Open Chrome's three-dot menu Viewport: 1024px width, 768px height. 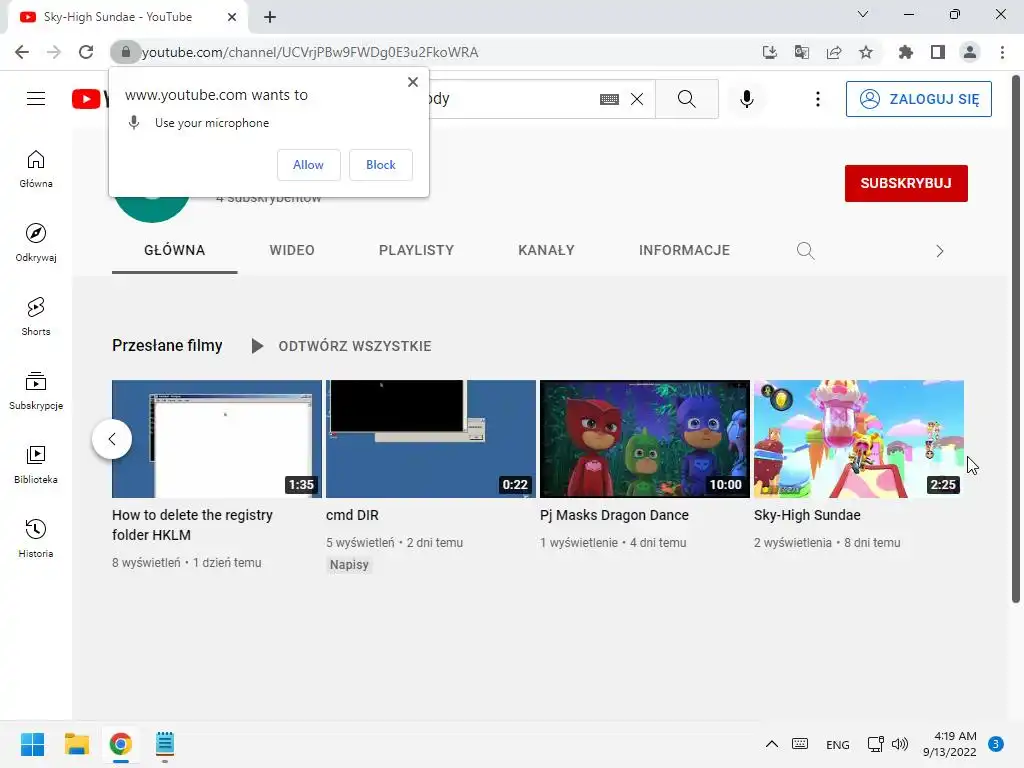[1002, 52]
